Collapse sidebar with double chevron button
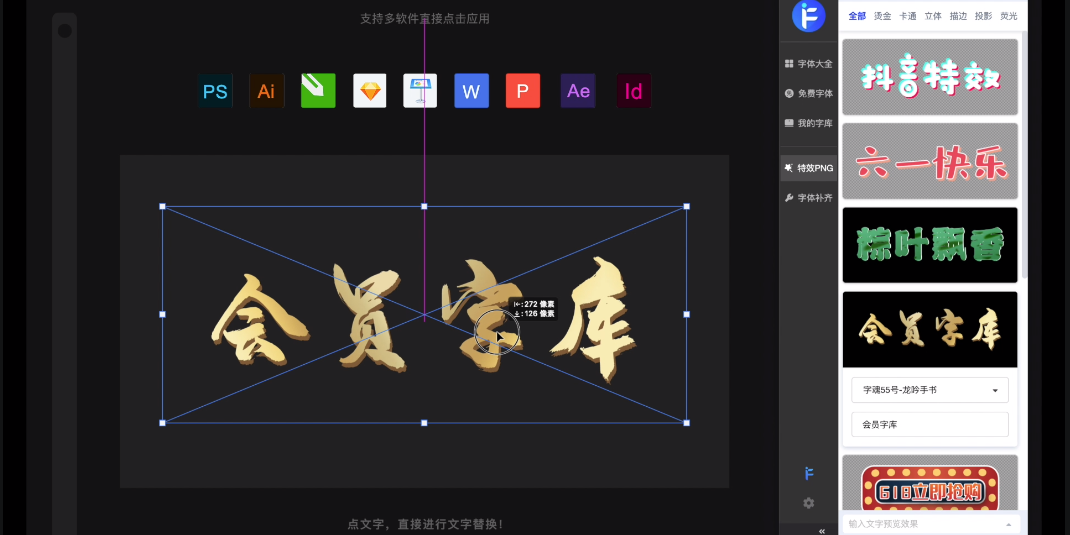The image size is (1070, 535). 822,530
